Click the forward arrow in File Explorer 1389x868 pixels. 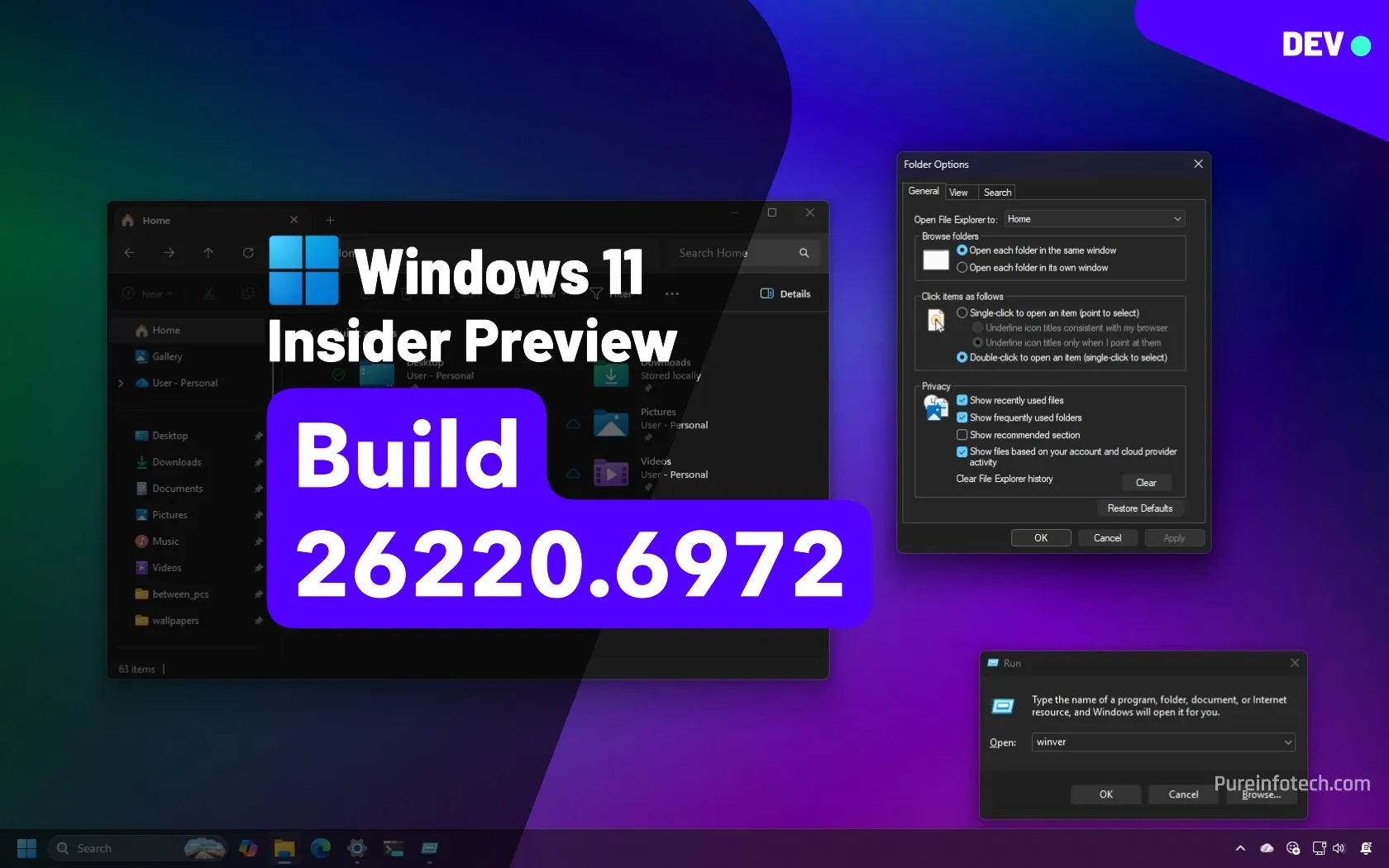point(169,253)
